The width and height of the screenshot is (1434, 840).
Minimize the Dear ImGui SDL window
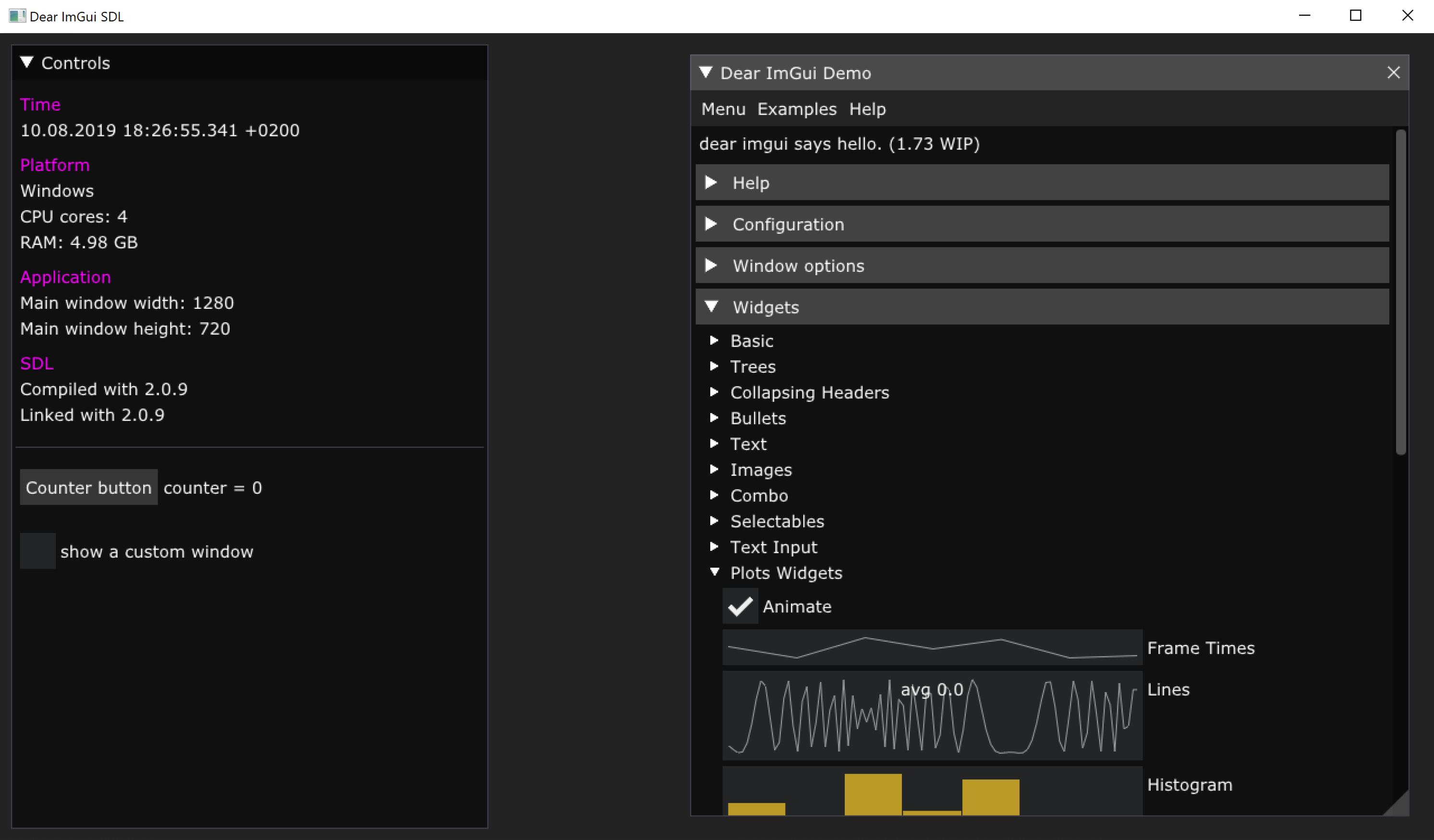pos(1305,16)
